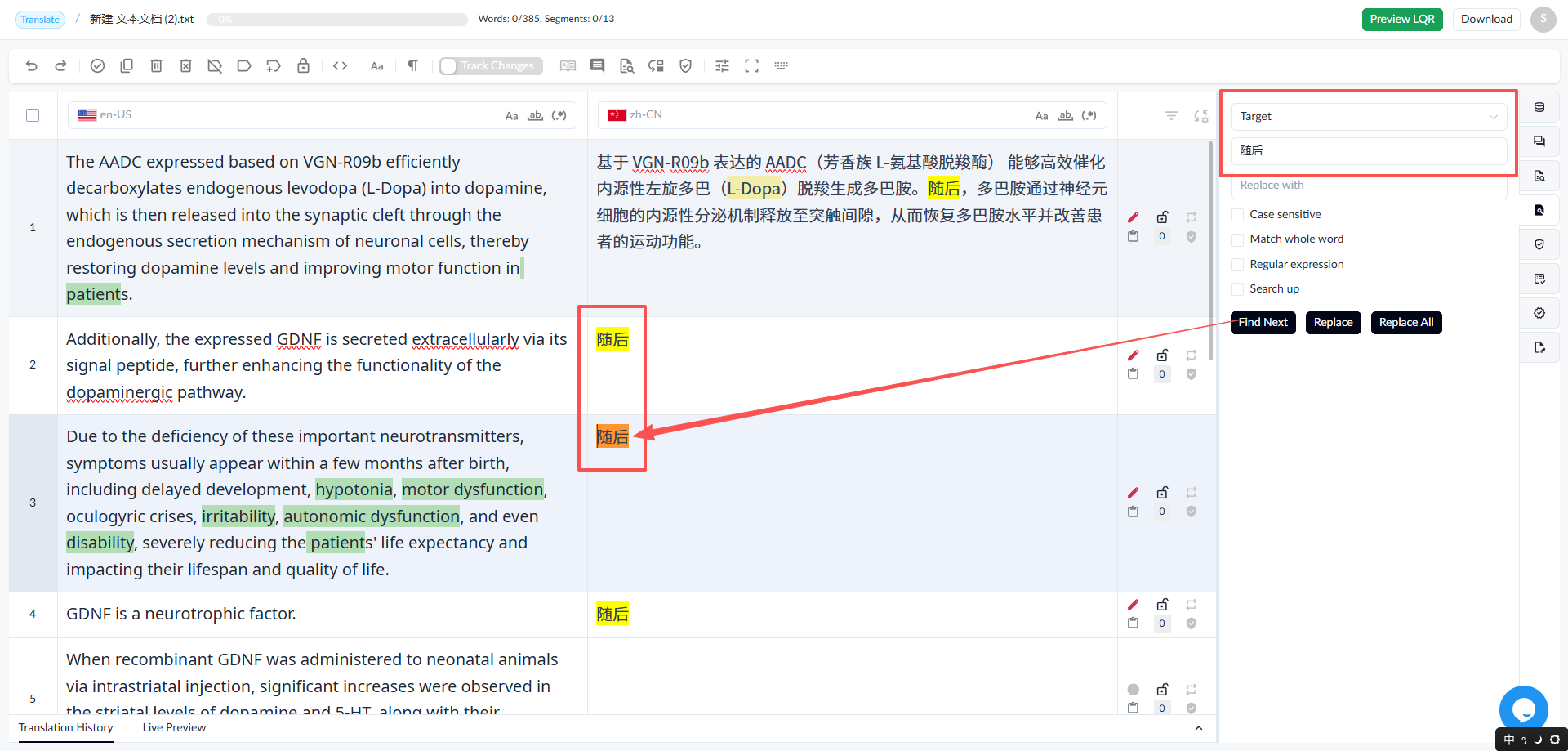Toggle the Track Changes switch
This screenshot has width=1568, height=751.
[x=491, y=66]
